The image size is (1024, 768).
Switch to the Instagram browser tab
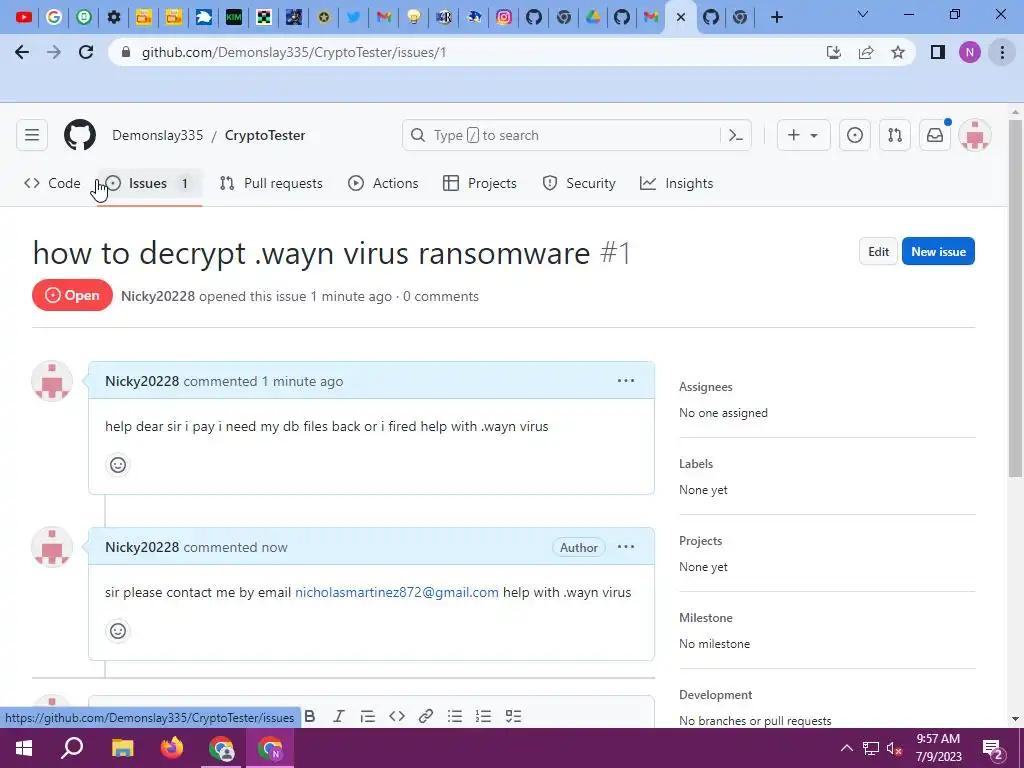tap(504, 17)
